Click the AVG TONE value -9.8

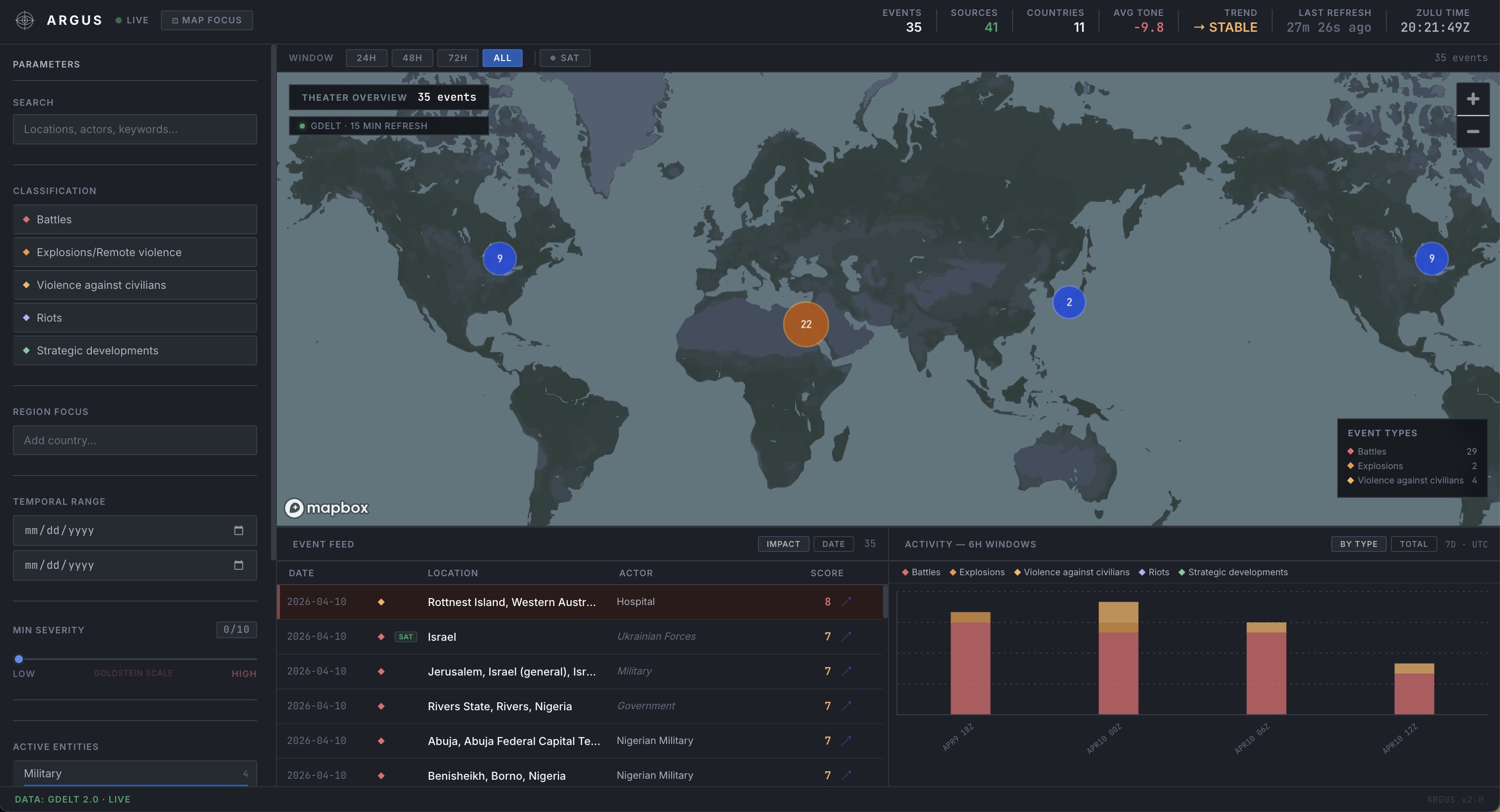1148,27
